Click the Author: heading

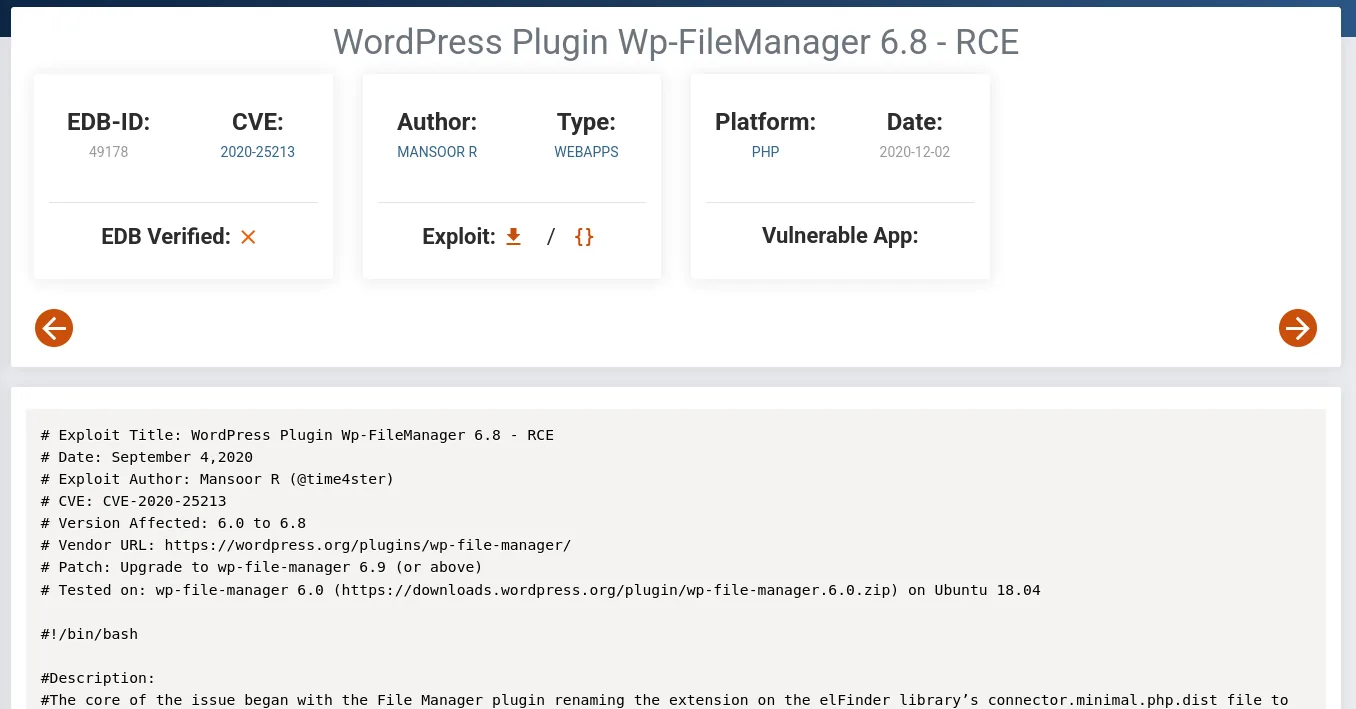point(437,122)
